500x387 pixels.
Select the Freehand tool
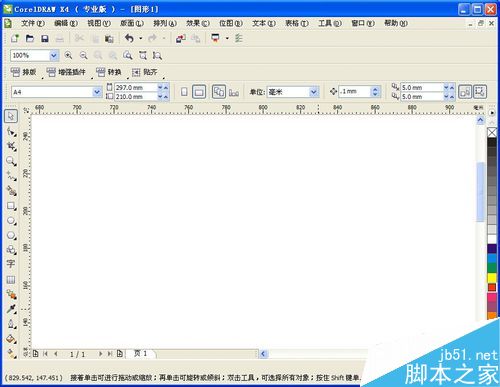click(x=11, y=176)
